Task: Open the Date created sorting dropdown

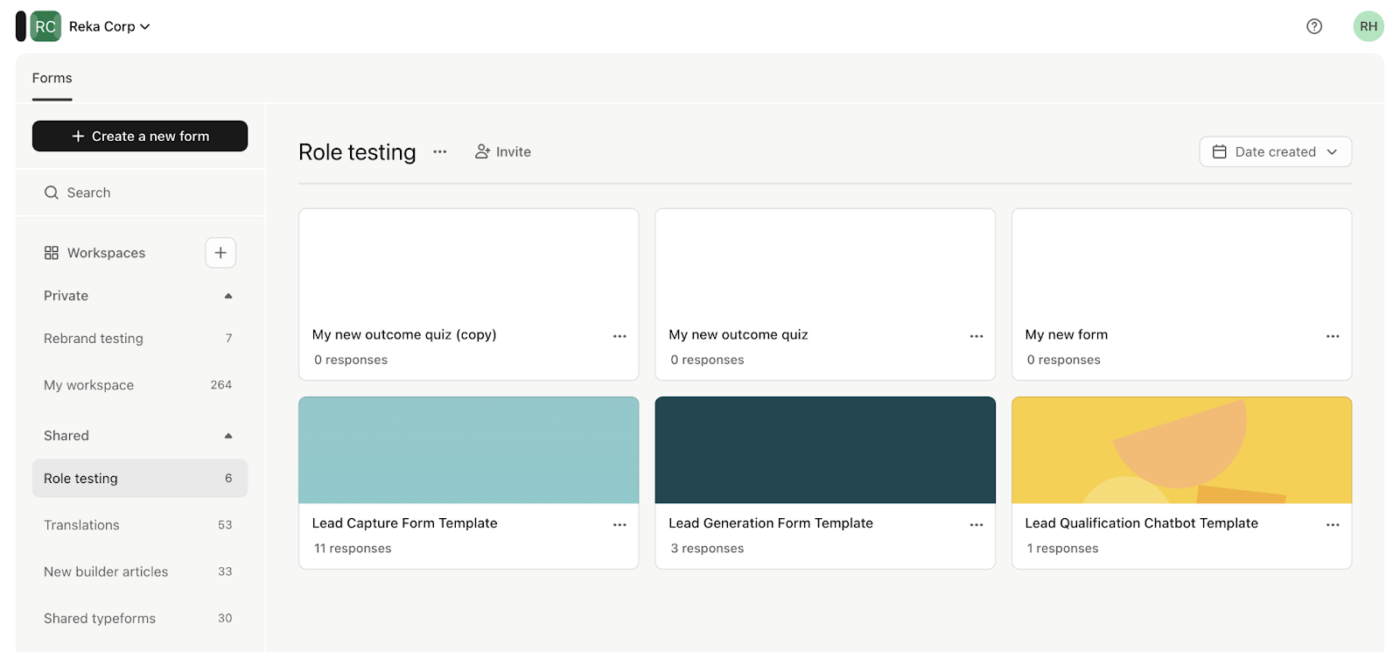Action: 1275,151
